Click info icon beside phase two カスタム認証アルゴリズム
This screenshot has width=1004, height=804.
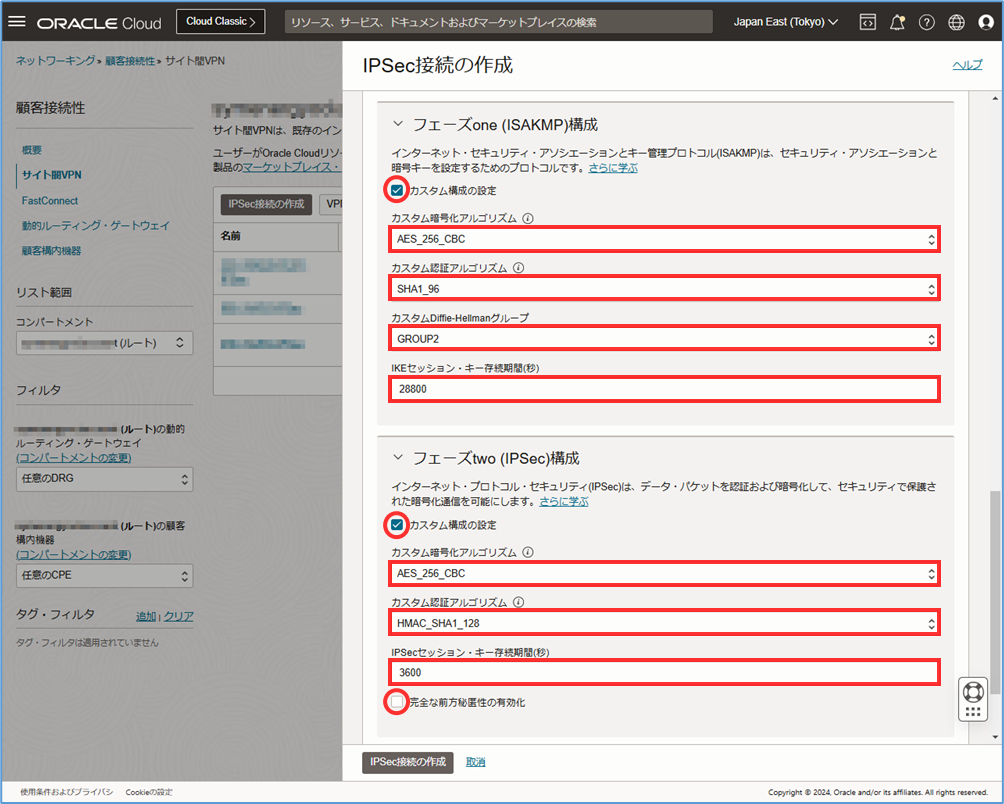point(519,602)
